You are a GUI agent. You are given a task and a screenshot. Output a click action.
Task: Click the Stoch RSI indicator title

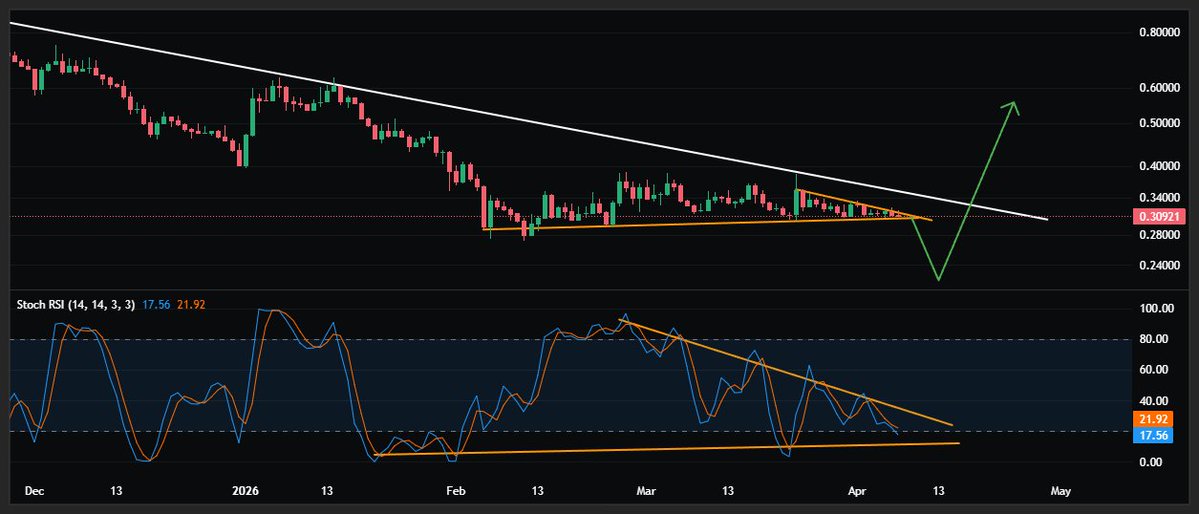(x=77, y=304)
